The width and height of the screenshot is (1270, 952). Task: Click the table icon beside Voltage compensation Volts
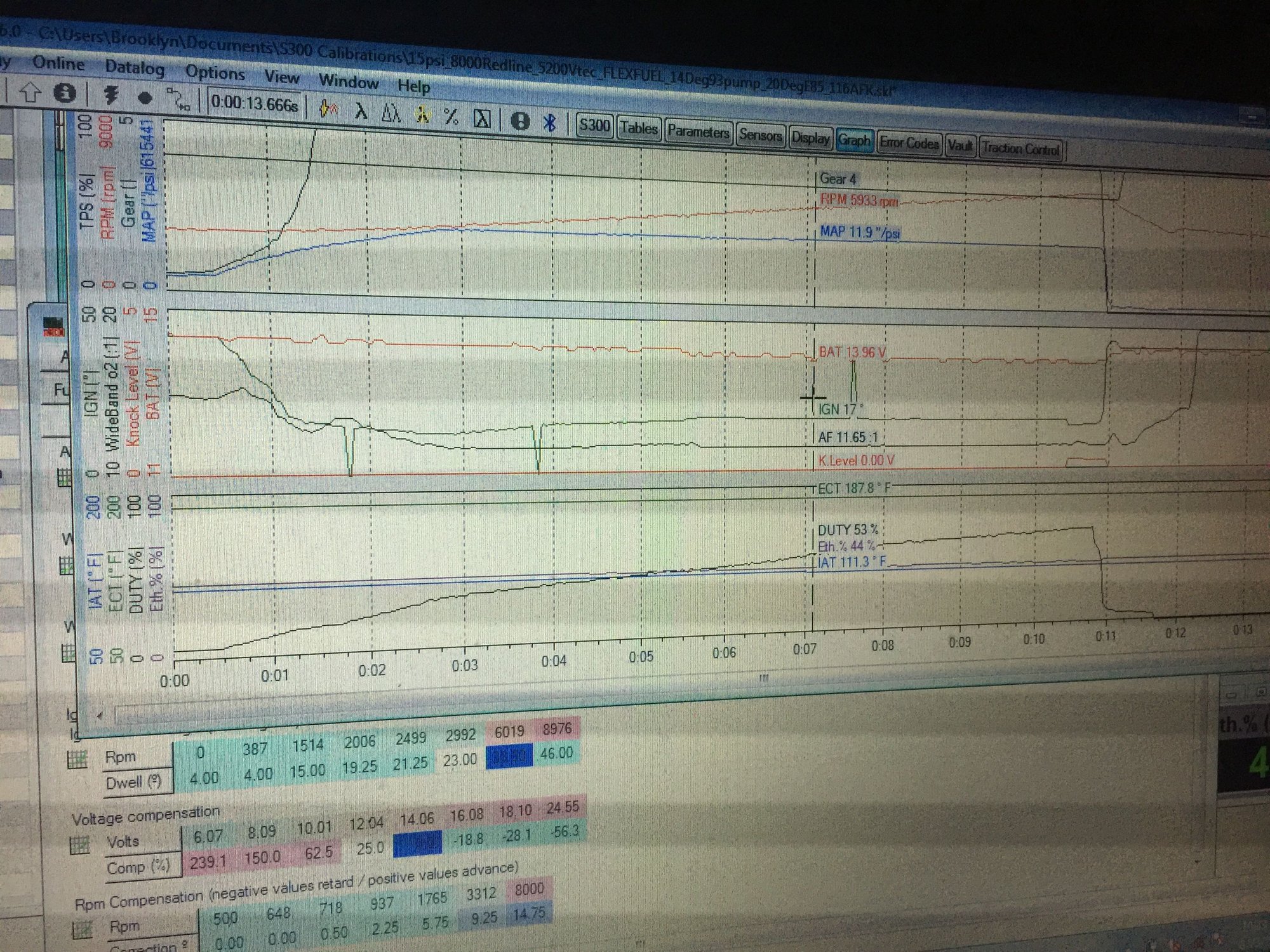79,846
